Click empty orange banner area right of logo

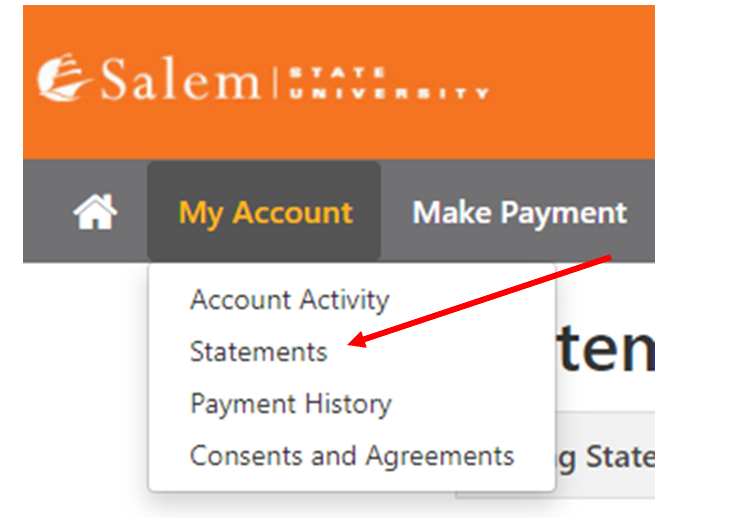tap(571, 82)
